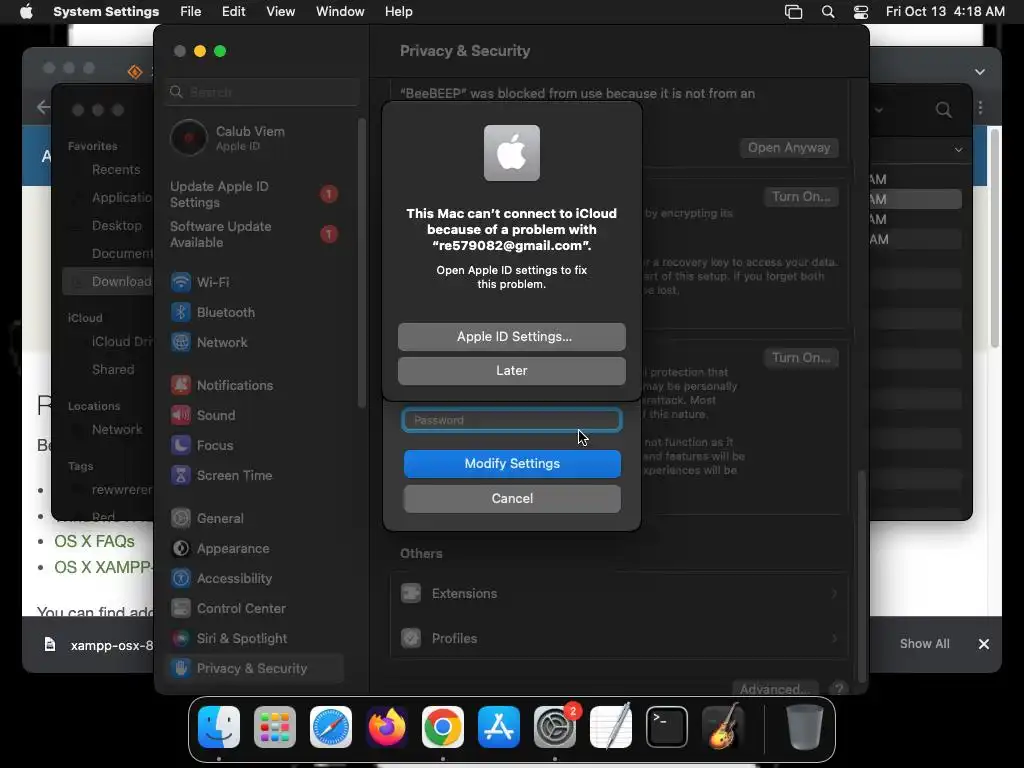Open Software Update Available notice
This screenshot has width=1024, height=768.
click(x=255, y=234)
